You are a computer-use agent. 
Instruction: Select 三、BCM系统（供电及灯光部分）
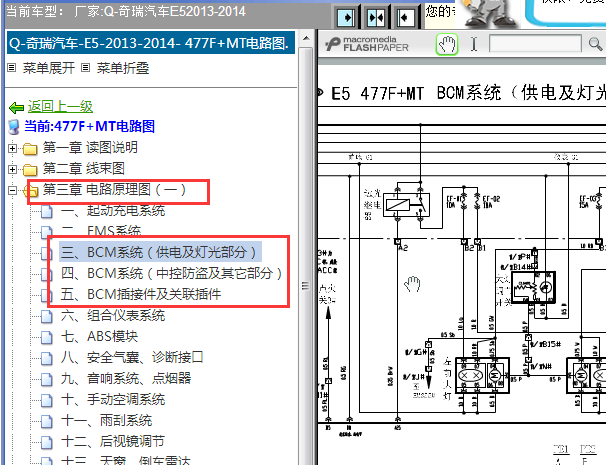pyautogui.click(x=160, y=252)
